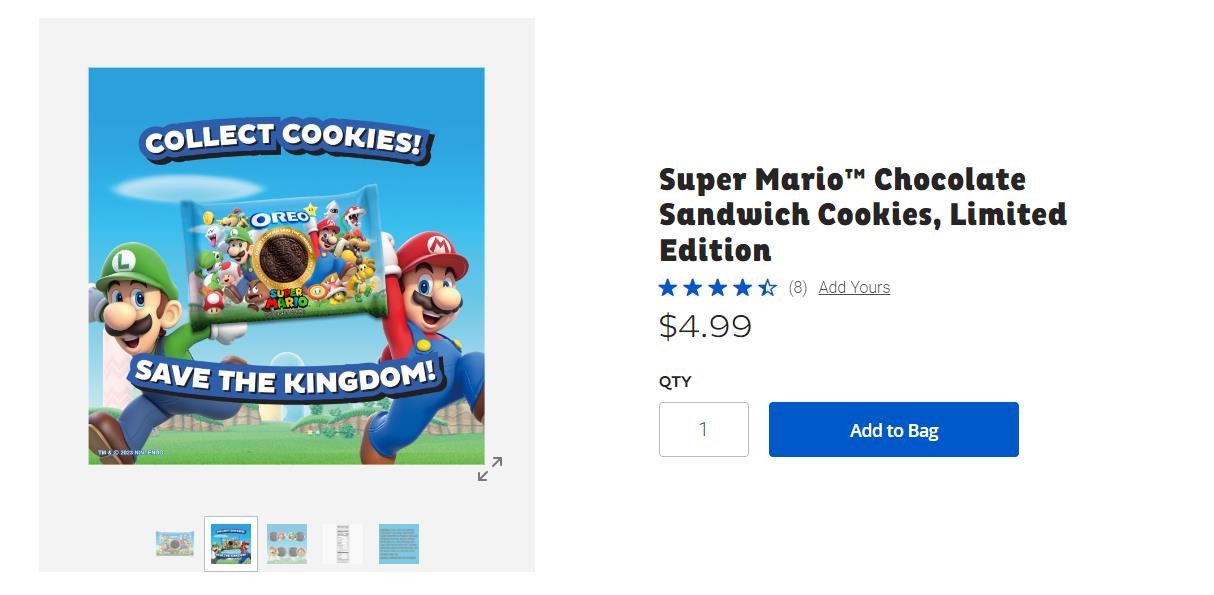The height and width of the screenshot is (595, 1214).
Task: Click the COLLECT COOKIES! banner in image
Action: [x=283, y=140]
